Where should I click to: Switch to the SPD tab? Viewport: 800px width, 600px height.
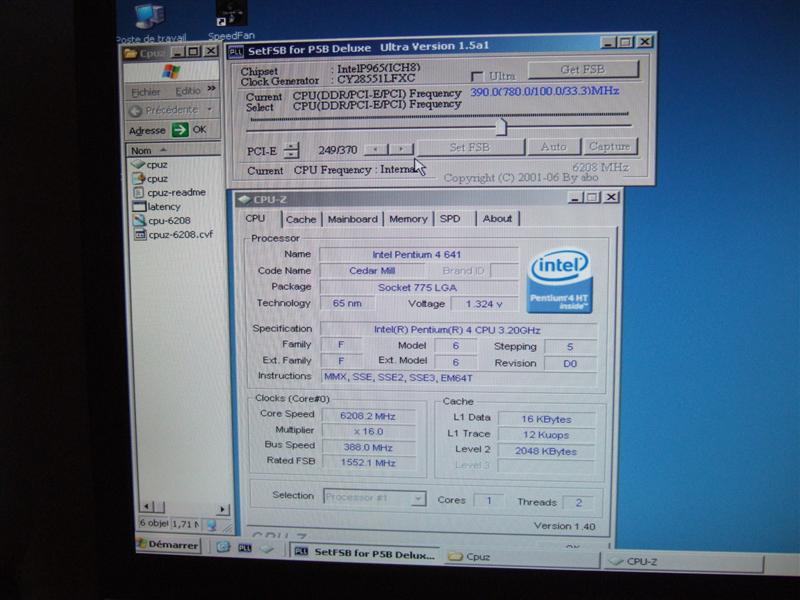click(x=450, y=219)
